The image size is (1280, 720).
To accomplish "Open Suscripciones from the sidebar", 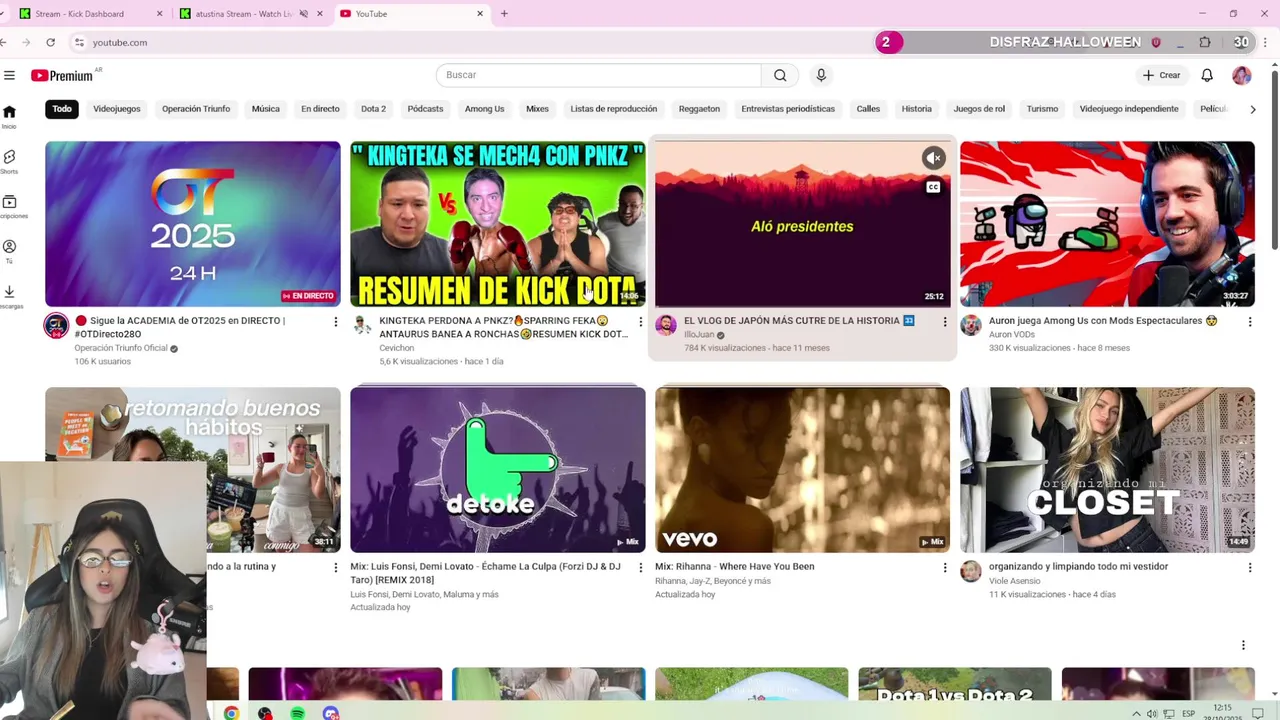I will coord(9,206).
